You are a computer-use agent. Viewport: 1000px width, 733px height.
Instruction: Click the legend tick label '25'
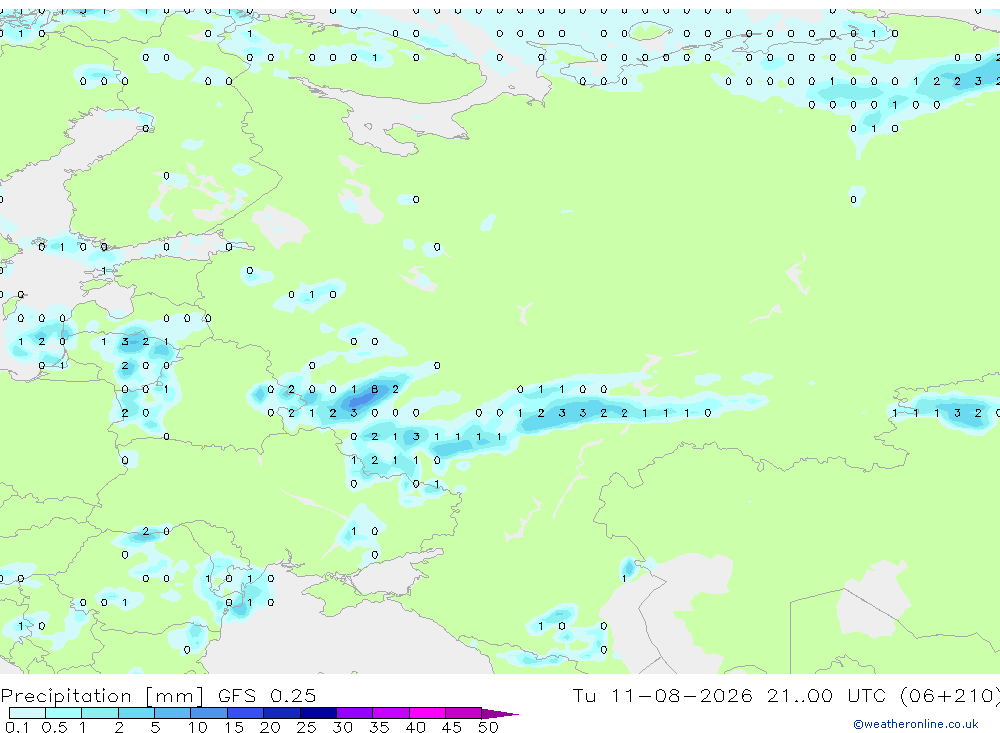coord(306,727)
